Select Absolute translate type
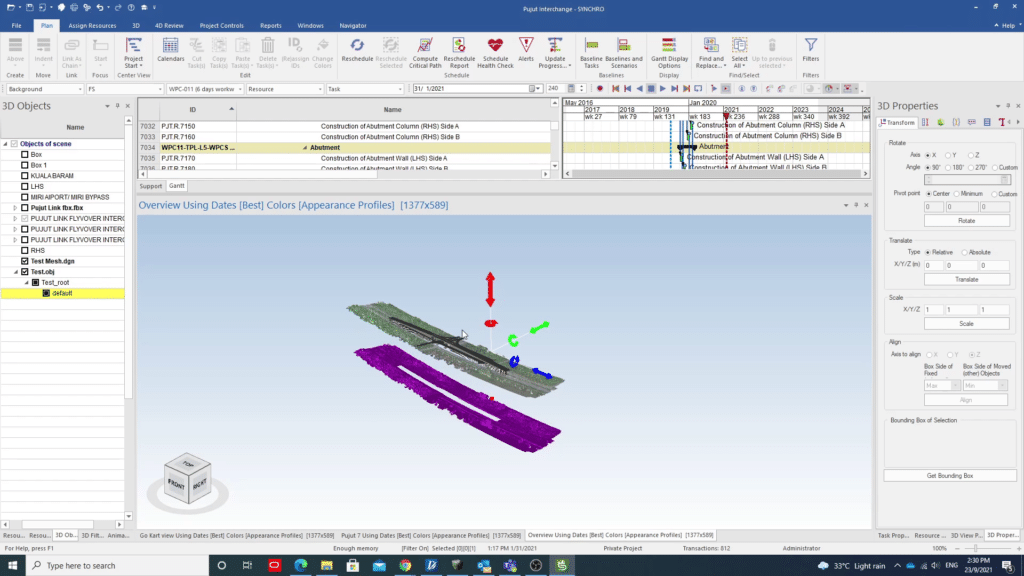 coord(965,253)
